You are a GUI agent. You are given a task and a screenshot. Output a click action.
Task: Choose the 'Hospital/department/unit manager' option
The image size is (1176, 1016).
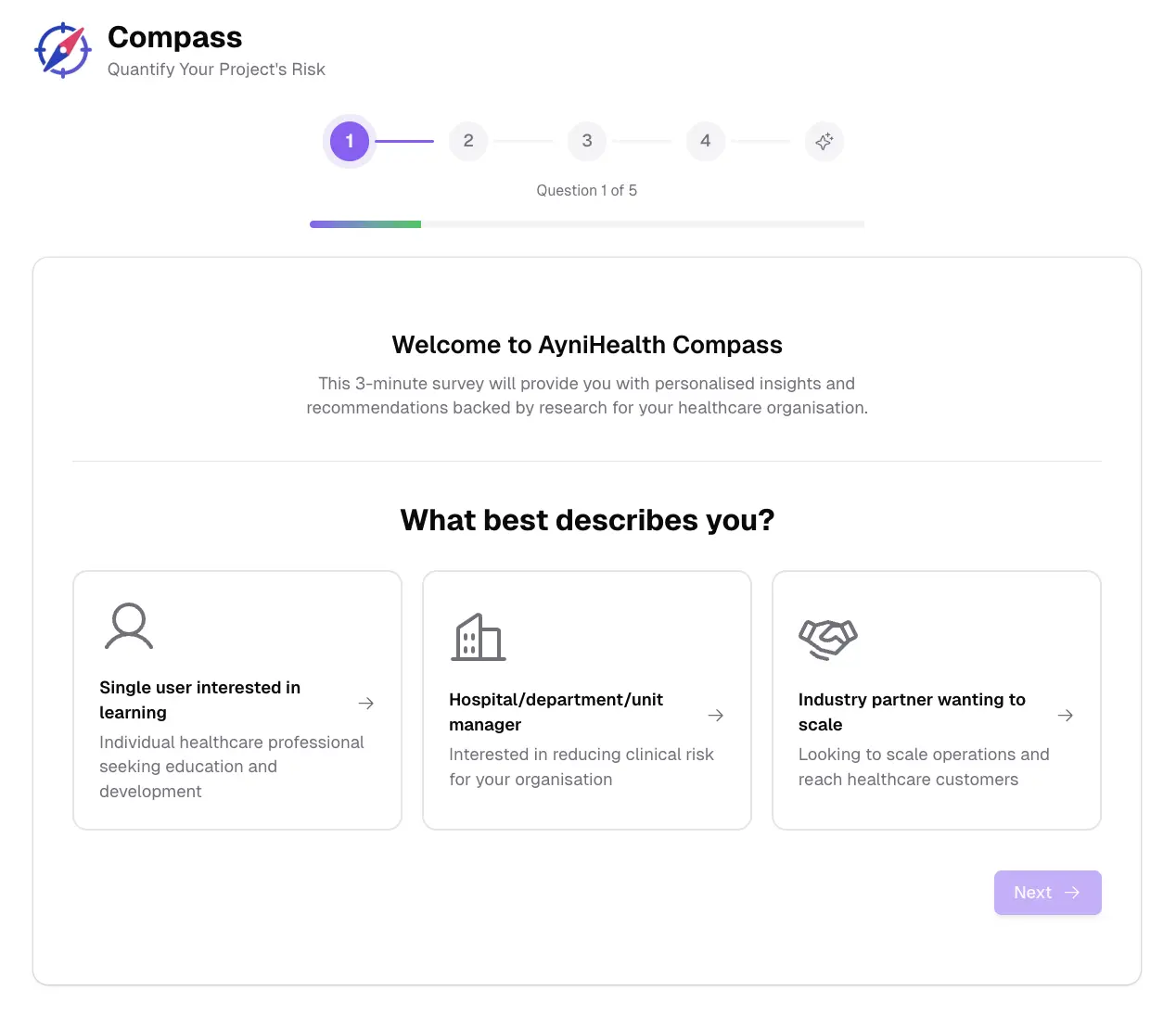click(x=586, y=700)
